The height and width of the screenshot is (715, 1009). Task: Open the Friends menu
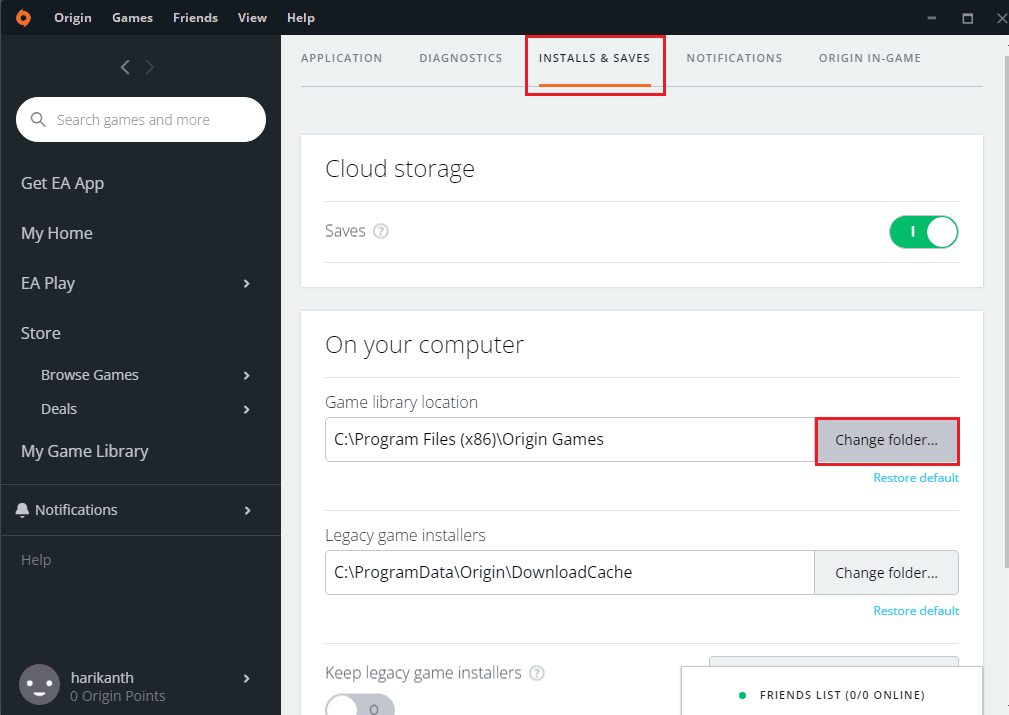point(196,17)
